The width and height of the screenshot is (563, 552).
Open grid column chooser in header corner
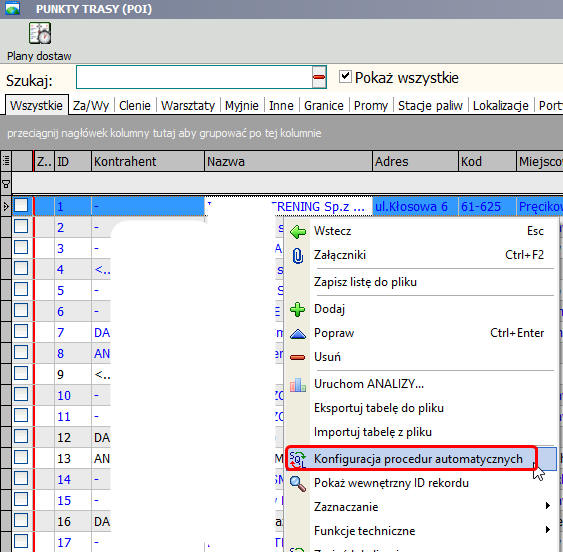tap(6, 161)
